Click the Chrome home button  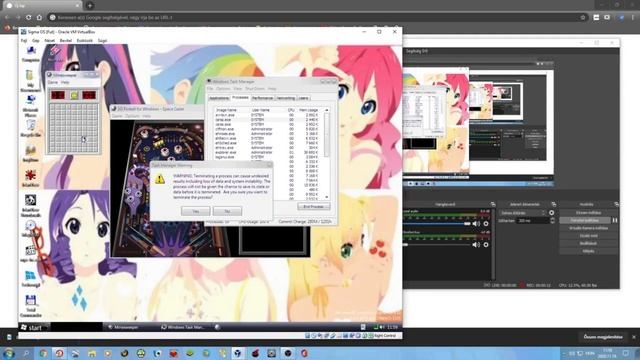pos(39,18)
